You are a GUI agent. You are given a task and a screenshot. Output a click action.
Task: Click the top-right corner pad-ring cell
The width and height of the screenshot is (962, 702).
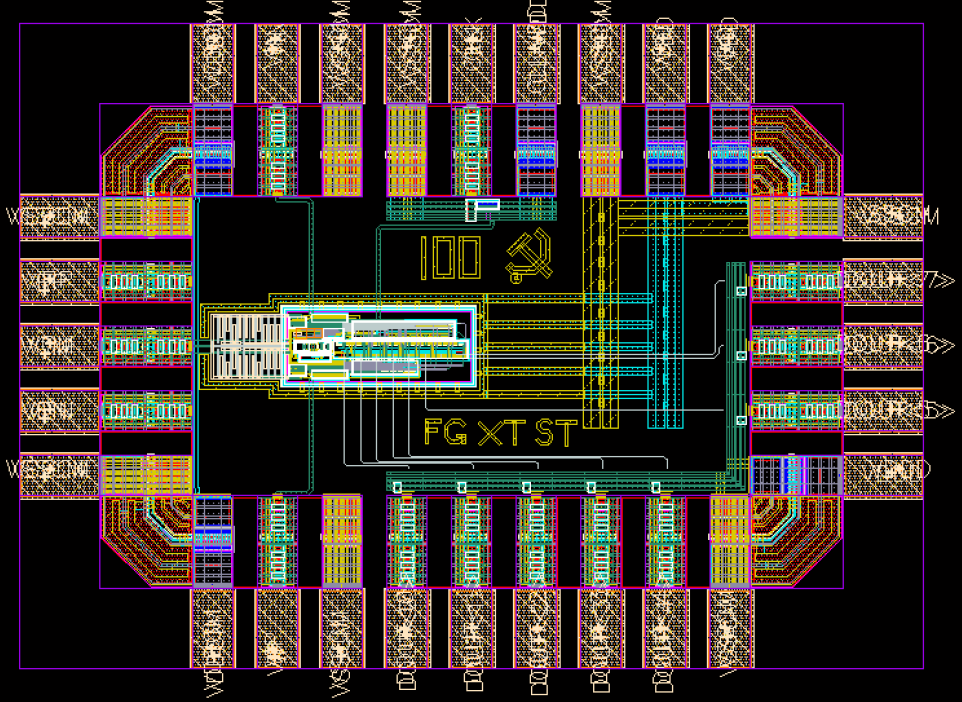click(796, 150)
